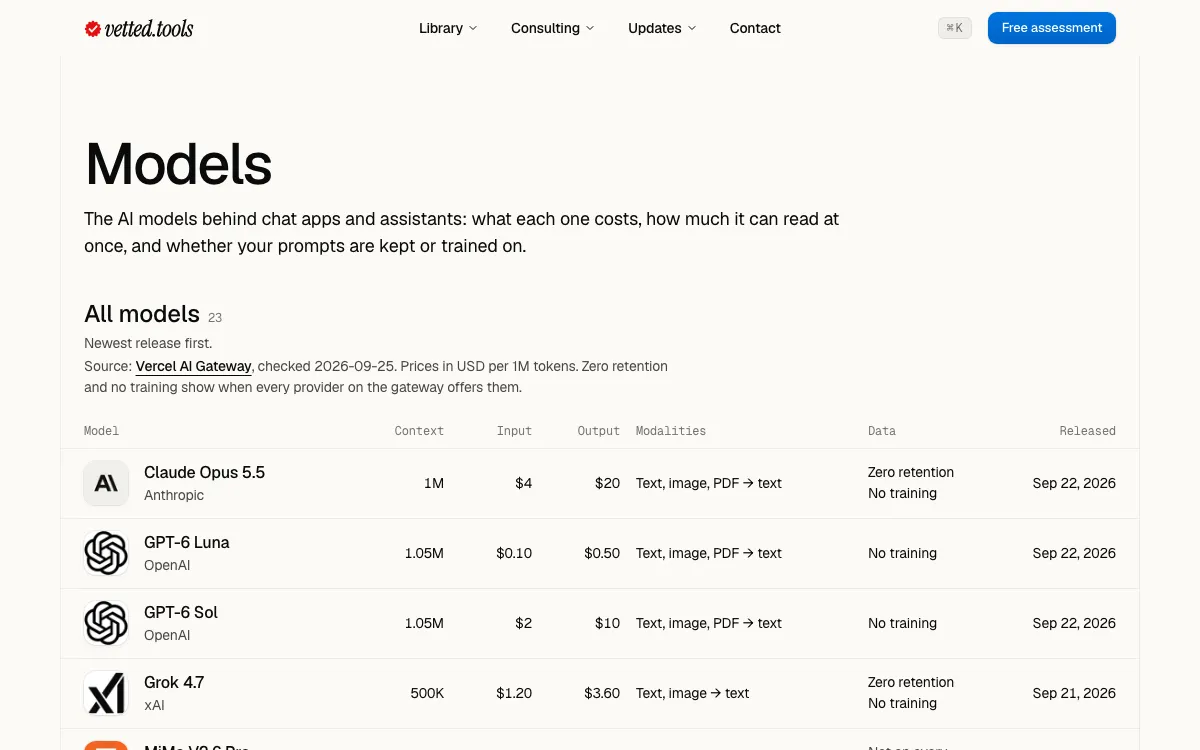Click the $4 input price for Claude Opus 5.5
Image resolution: width=1200 pixels, height=750 pixels.
pos(524,483)
